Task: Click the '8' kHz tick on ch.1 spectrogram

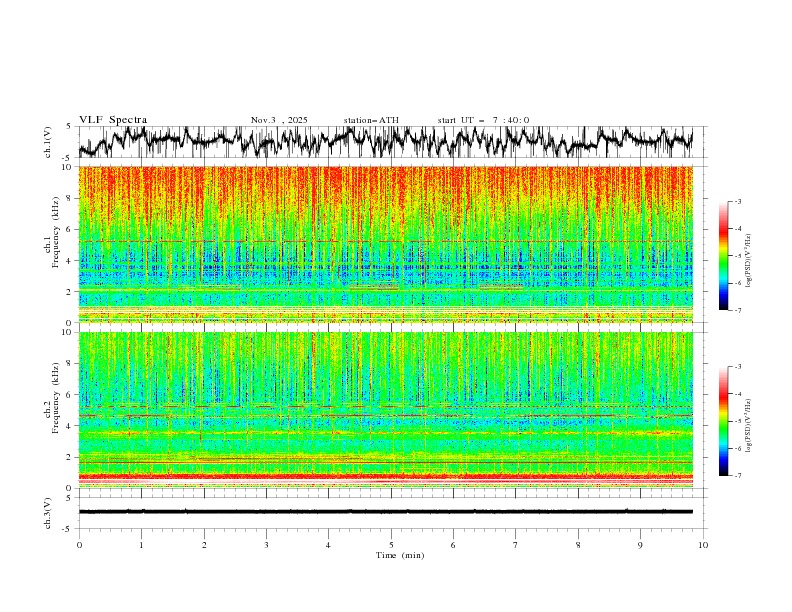Action: pos(71,198)
